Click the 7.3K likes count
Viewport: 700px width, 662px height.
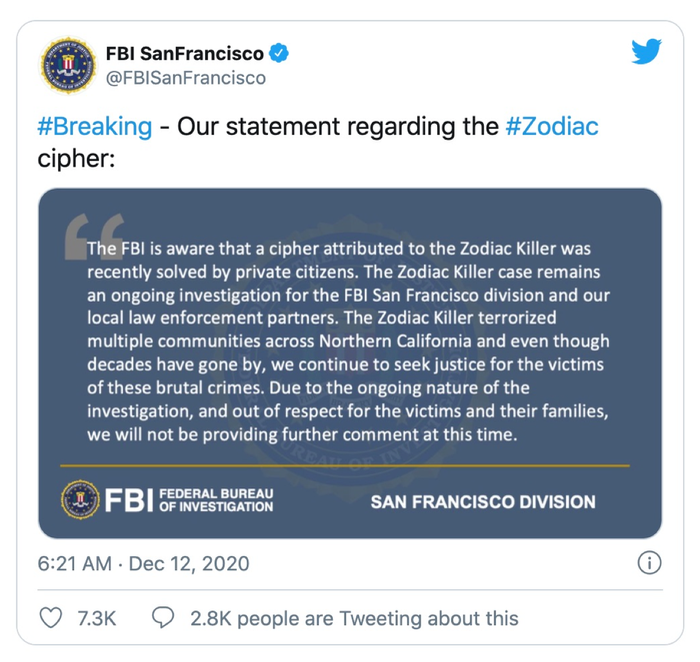[x=96, y=618]
